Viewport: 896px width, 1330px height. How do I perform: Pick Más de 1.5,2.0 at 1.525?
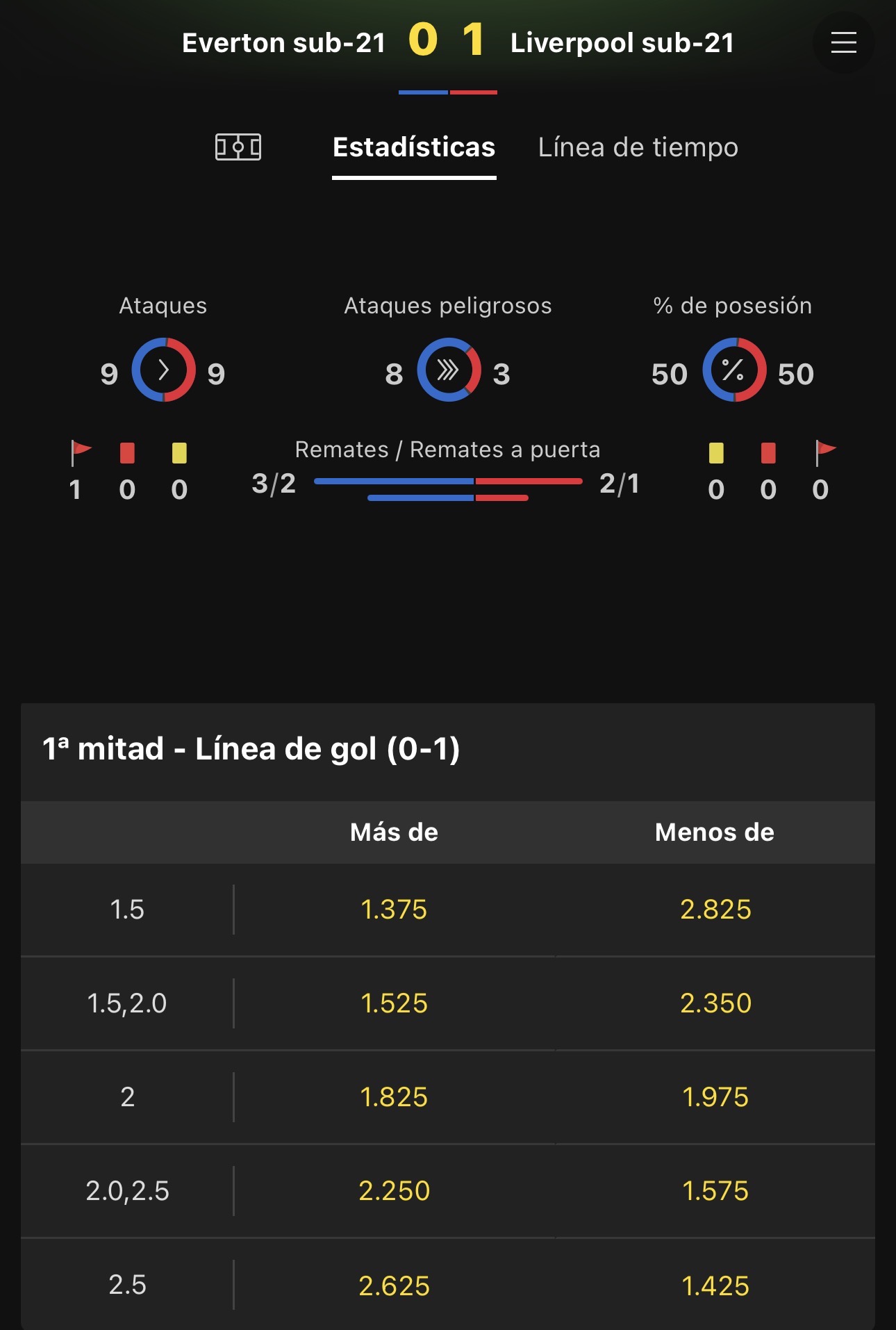point(394,1003)
